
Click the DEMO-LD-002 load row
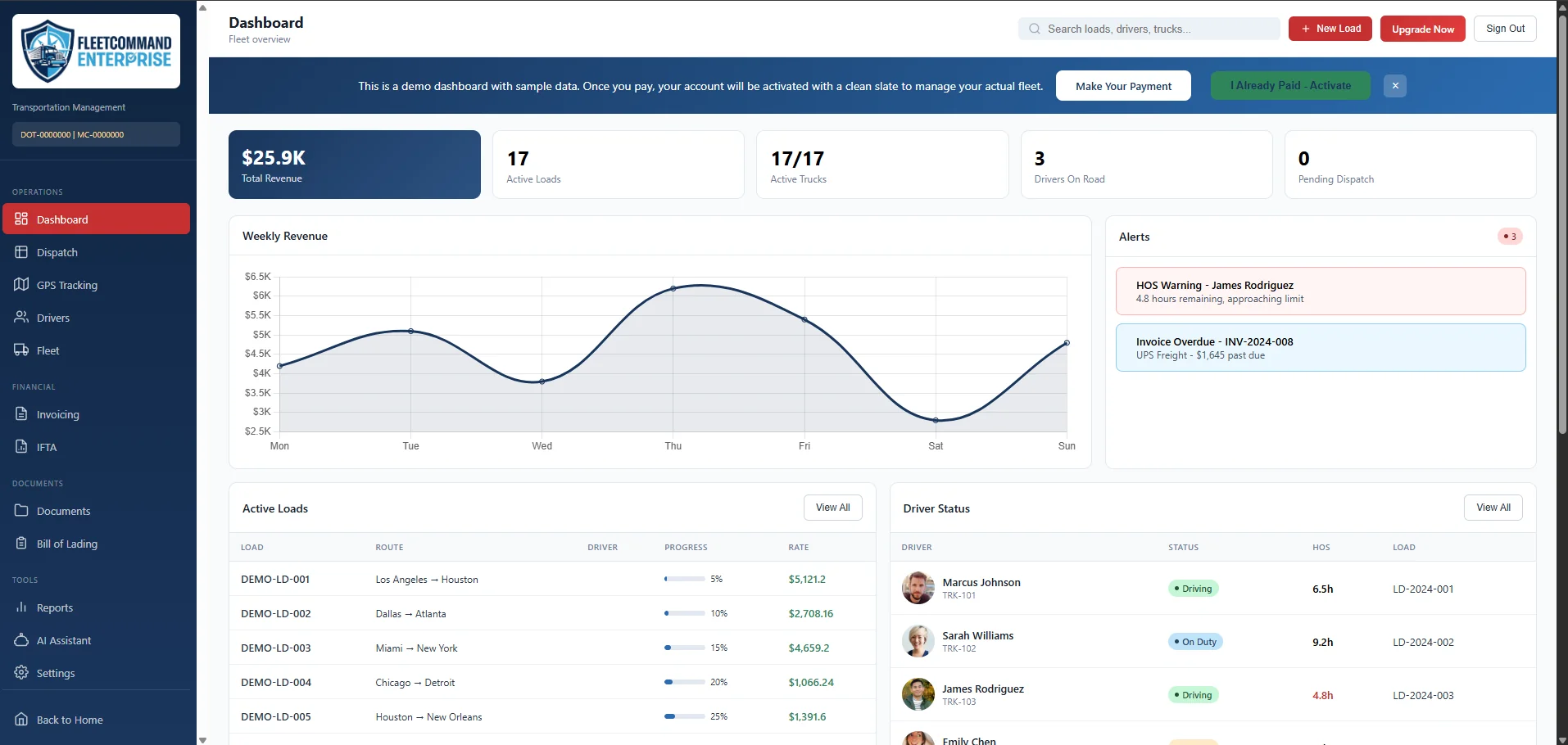pos(552,613)
